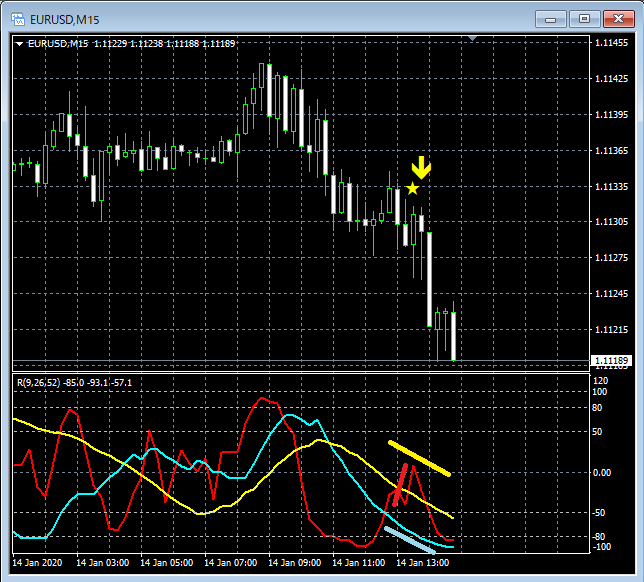
Task: Click the 1.11245 price scale label
Action: (x=611, y=294)
